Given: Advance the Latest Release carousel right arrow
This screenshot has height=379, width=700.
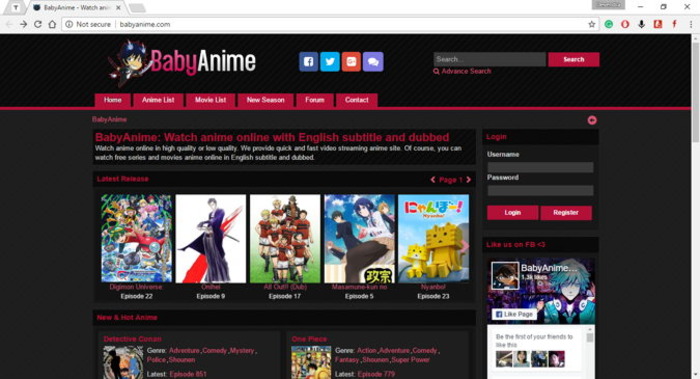Looking at the screenshot, I should (x=465, y=245).
